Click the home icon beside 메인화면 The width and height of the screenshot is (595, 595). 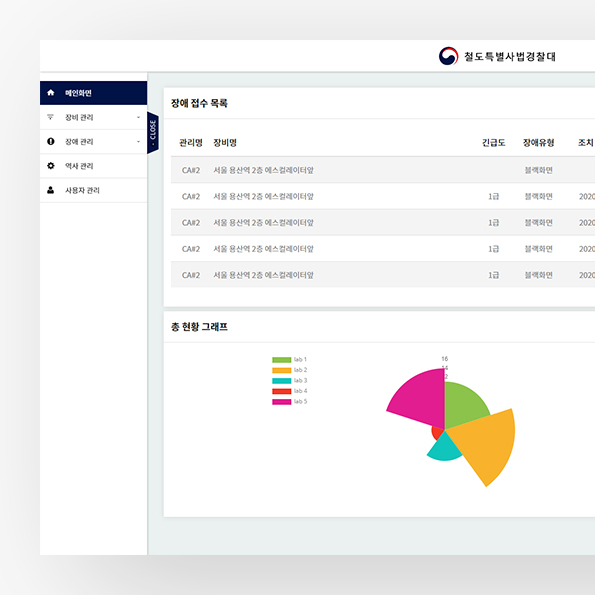click(x=50, y=93)
